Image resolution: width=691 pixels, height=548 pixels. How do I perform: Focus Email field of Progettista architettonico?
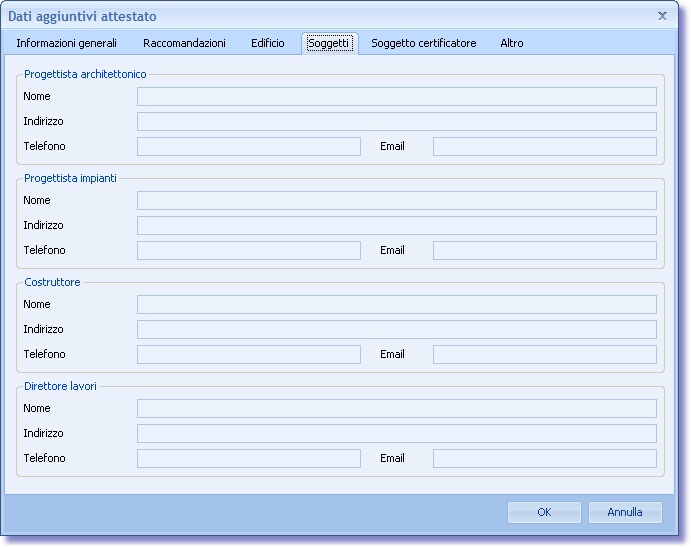click(x=545, y=146)
